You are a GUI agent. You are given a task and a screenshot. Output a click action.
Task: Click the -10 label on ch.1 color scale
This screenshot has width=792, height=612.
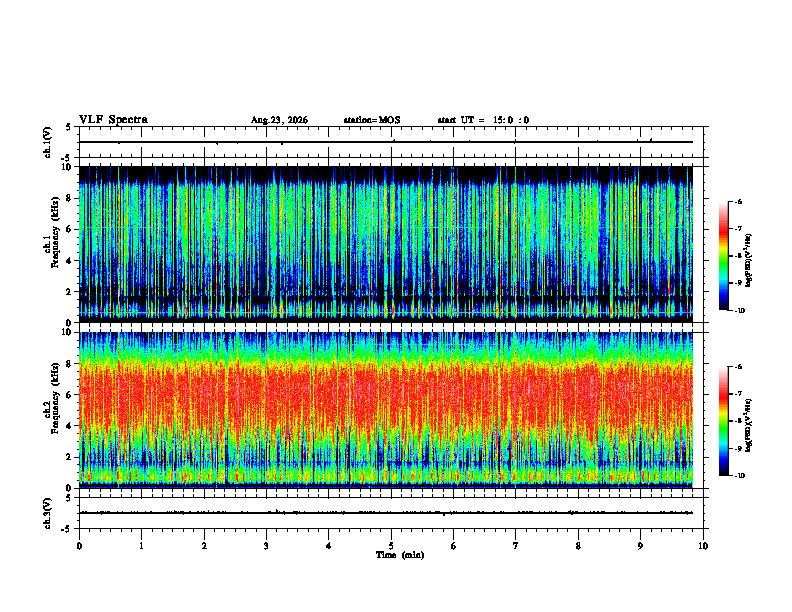740,311
